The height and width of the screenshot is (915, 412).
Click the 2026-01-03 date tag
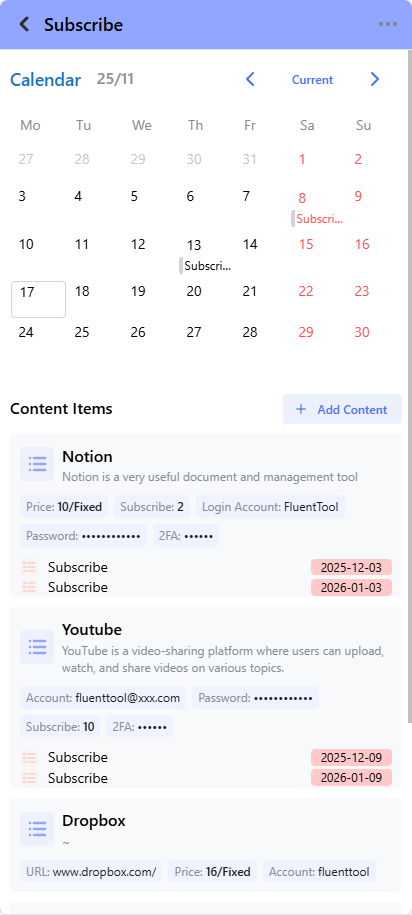pos(351,587)
